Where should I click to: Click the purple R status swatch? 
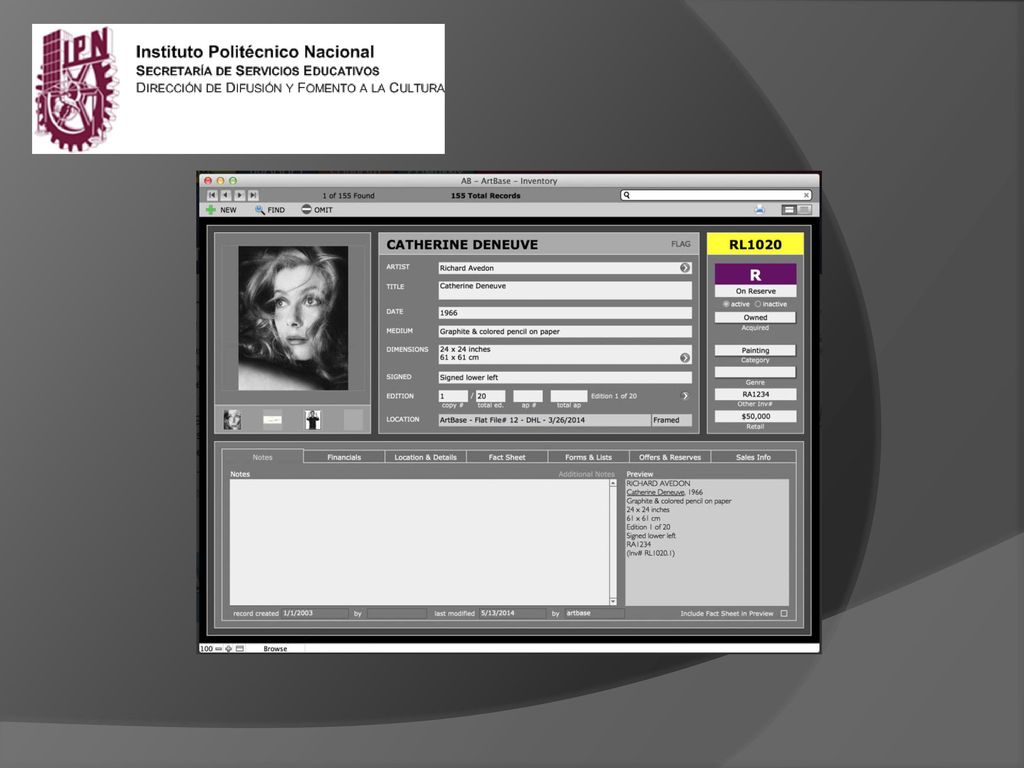coord(756,274)
